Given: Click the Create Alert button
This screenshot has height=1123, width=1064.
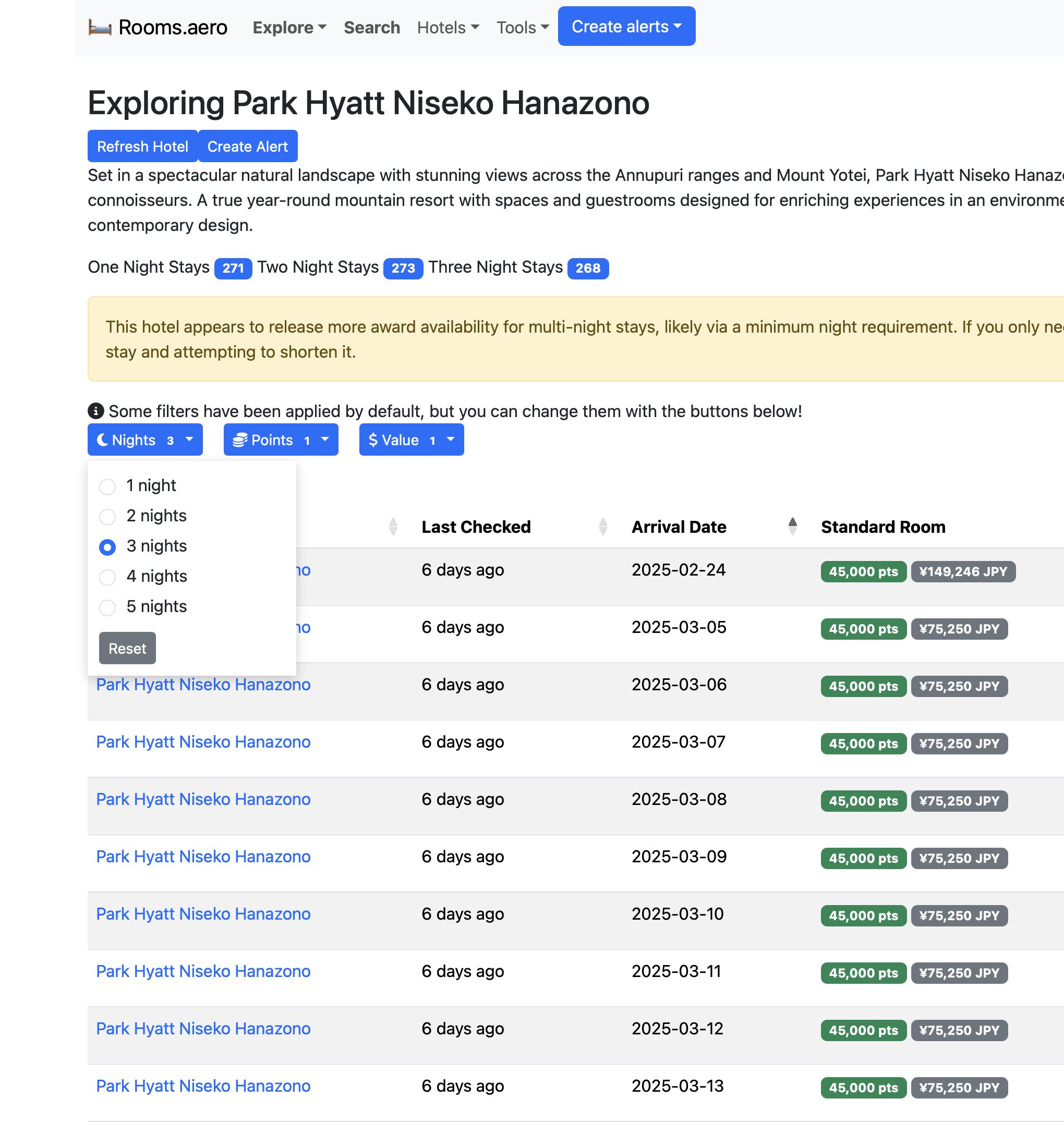Looking at the screenshot, I should (247, 147).
